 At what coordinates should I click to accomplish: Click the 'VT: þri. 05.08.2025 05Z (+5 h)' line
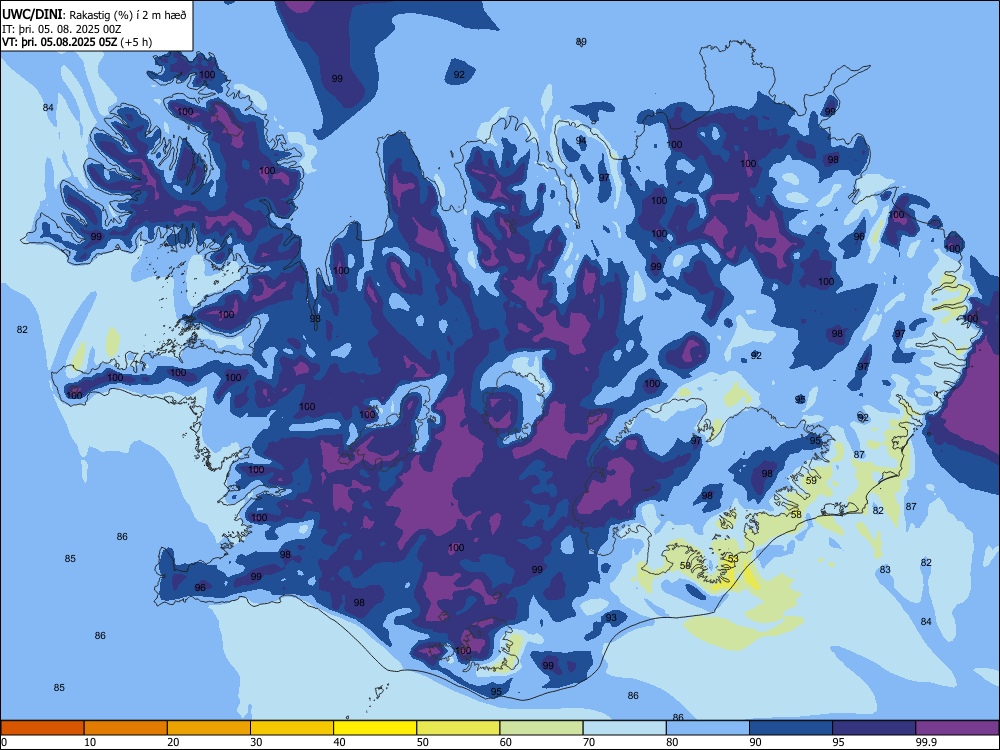pos(77,43)
